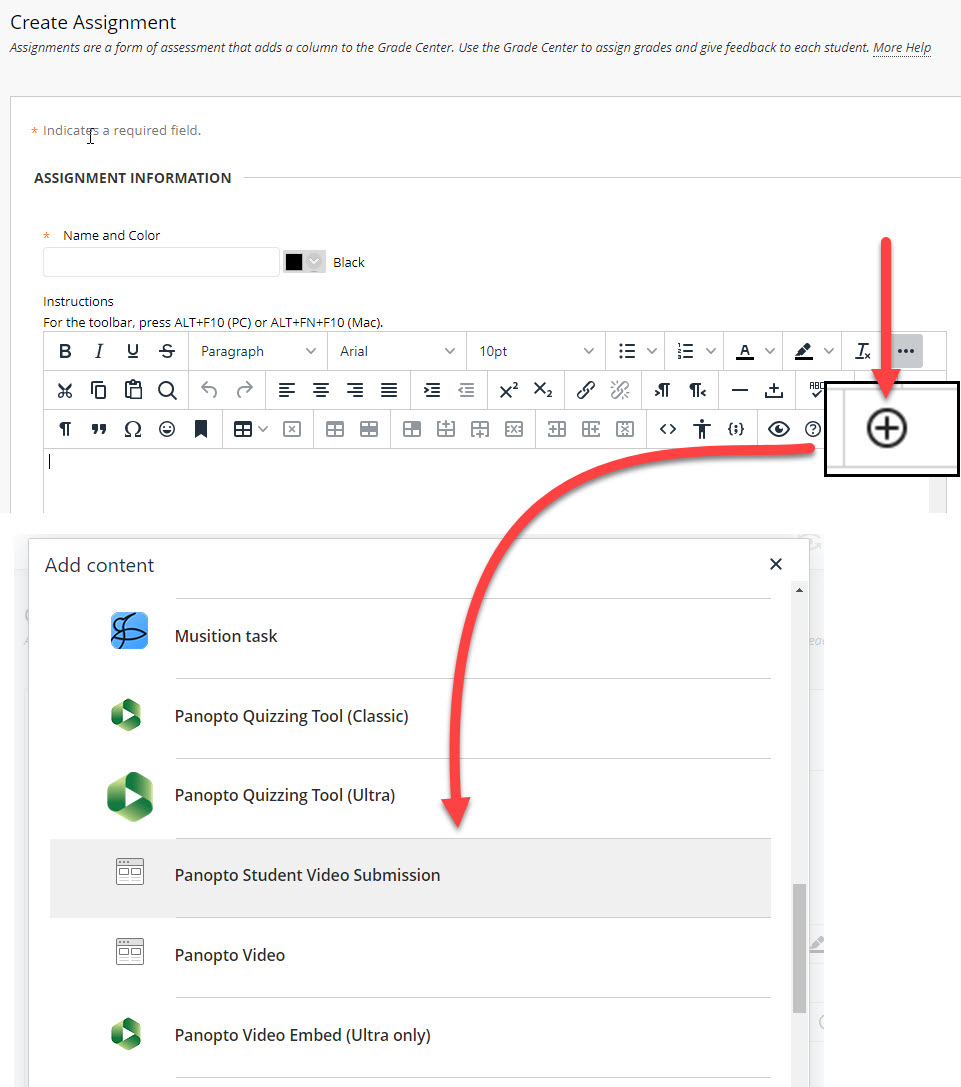Preview content with the eye icon
Image resolution: width=961 pixels, height=1087 pixels.
click(779, 429)
